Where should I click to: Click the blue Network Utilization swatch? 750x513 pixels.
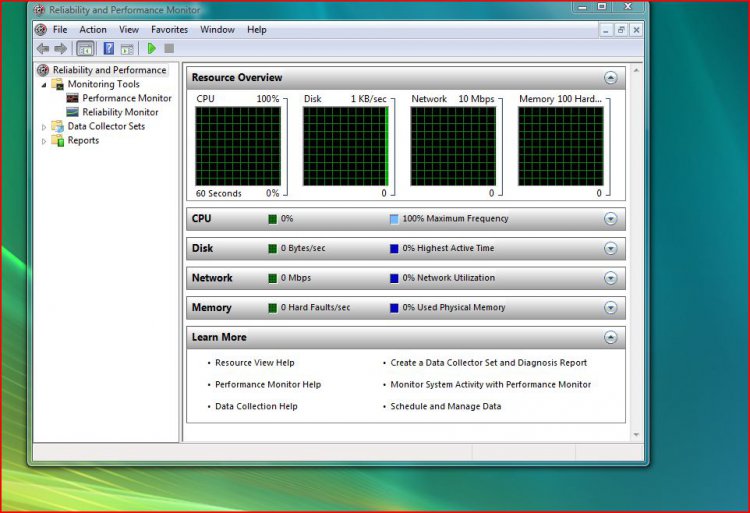click(x=394, y=278)
